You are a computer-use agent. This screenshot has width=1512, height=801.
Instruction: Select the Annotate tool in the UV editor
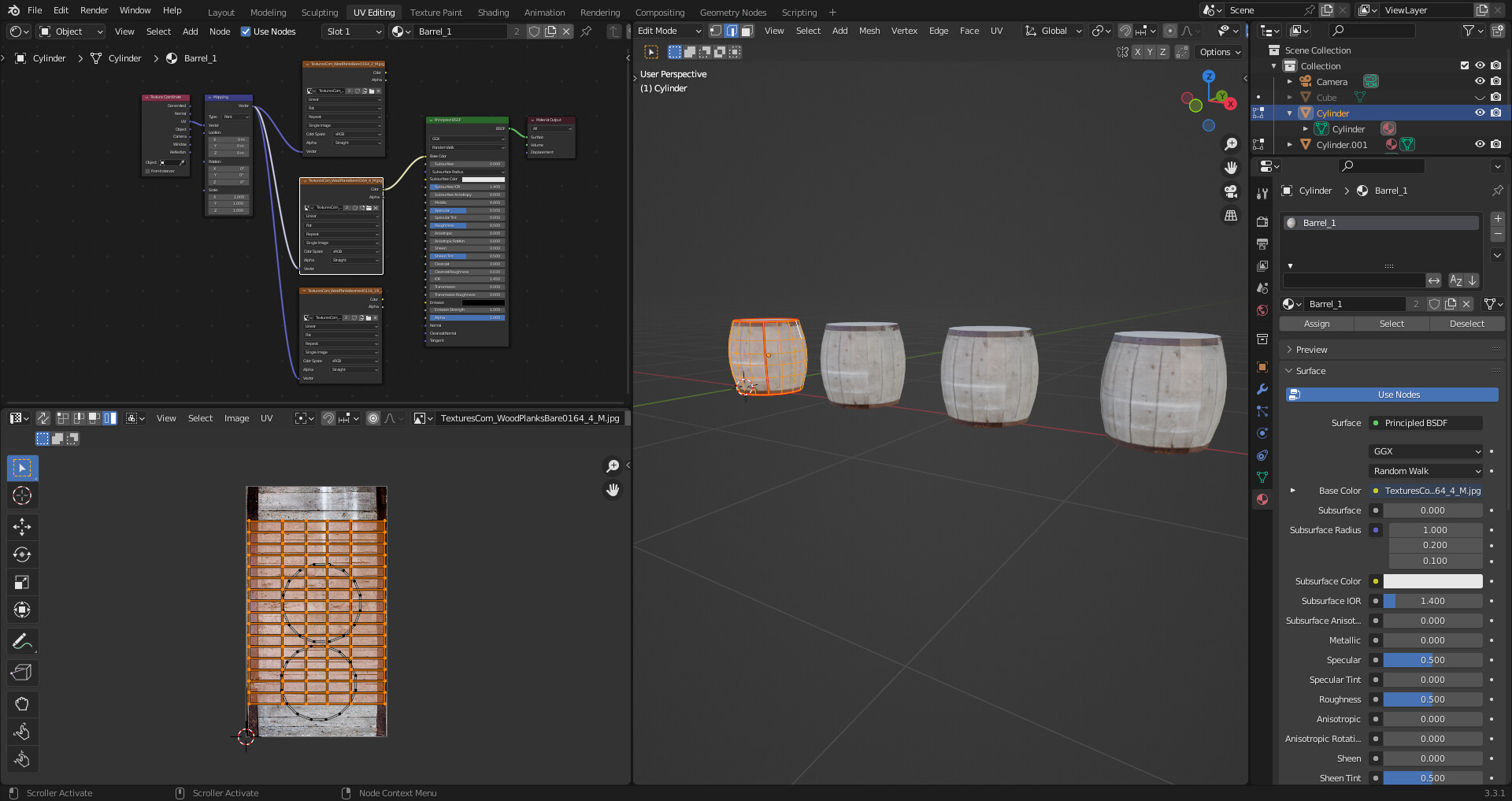pos(22,641)
